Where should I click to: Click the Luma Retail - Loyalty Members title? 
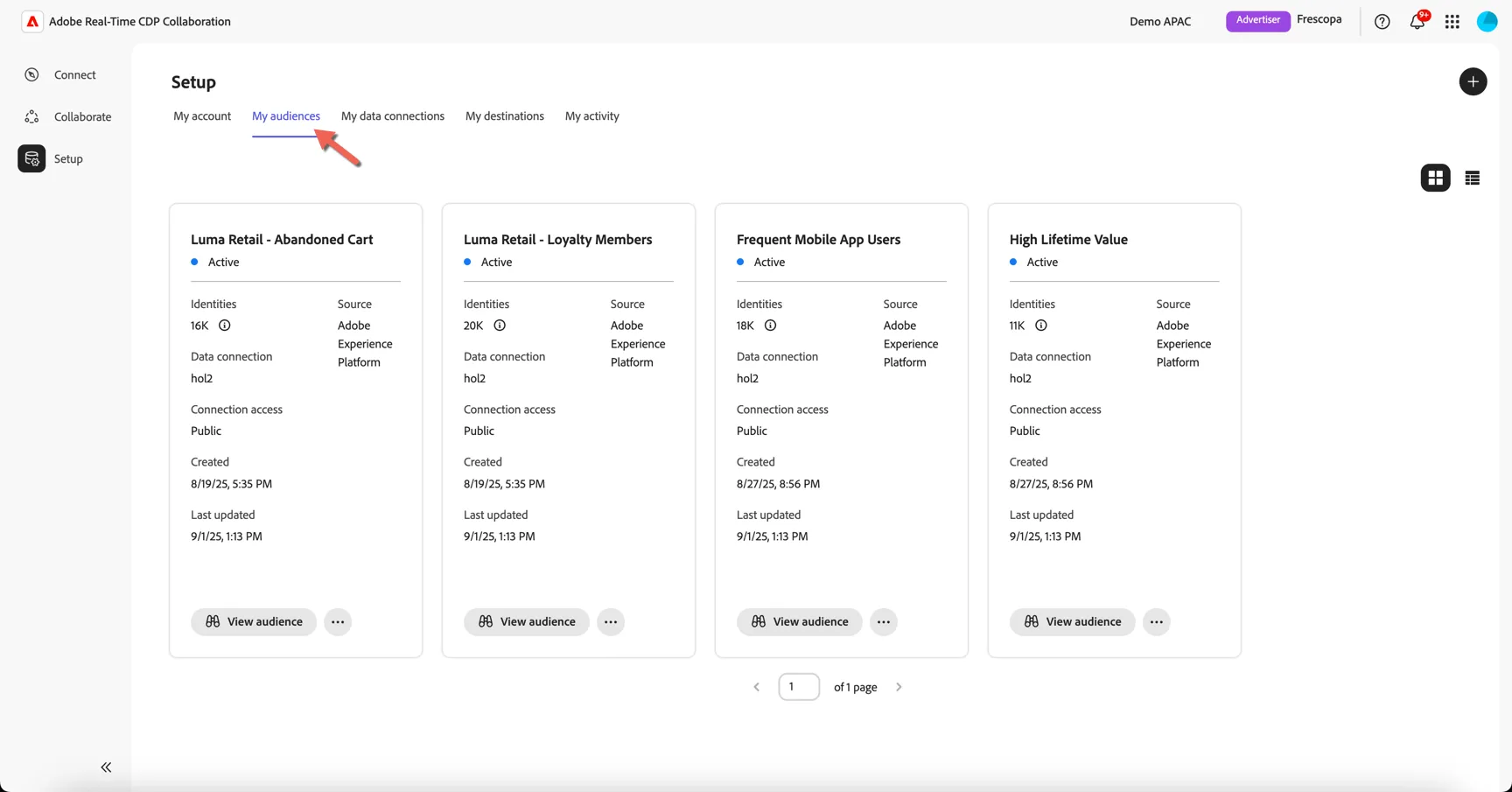click(558, 240)
